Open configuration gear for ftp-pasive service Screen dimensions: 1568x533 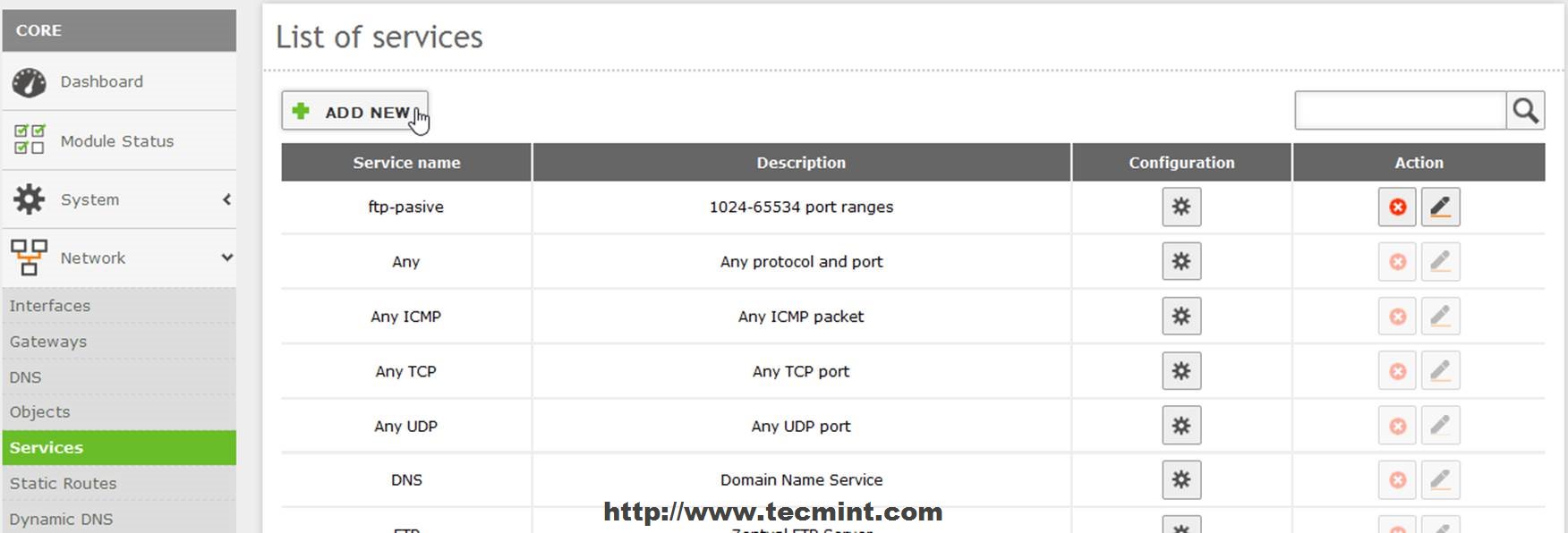coord(1181,207)
